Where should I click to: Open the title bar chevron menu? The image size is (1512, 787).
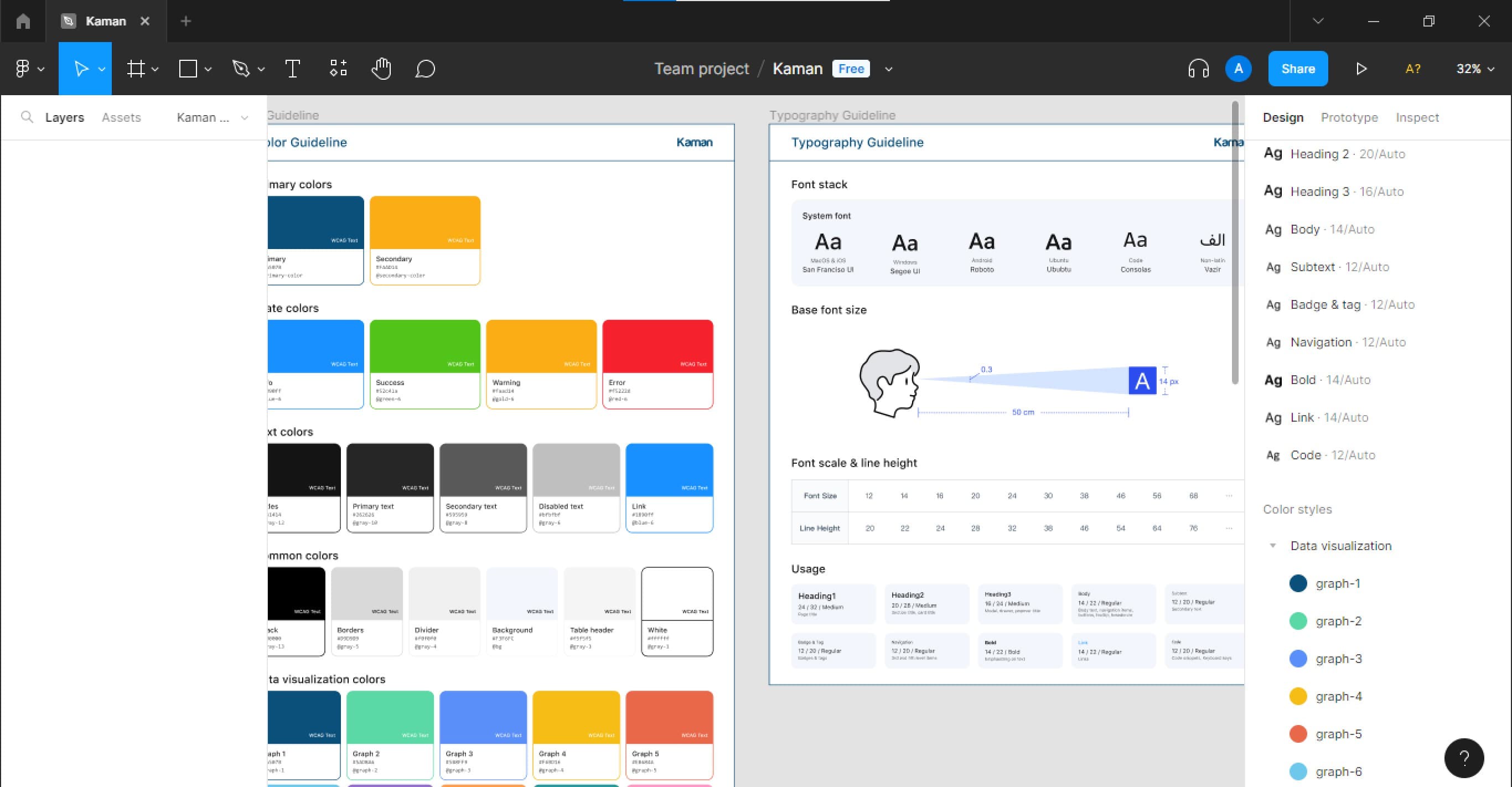[x=1318, y=21]
